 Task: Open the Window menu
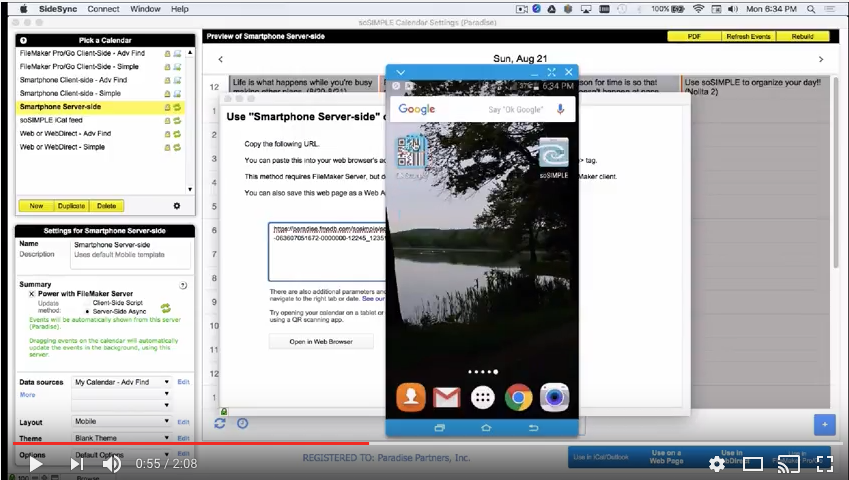tap(145, 9)
